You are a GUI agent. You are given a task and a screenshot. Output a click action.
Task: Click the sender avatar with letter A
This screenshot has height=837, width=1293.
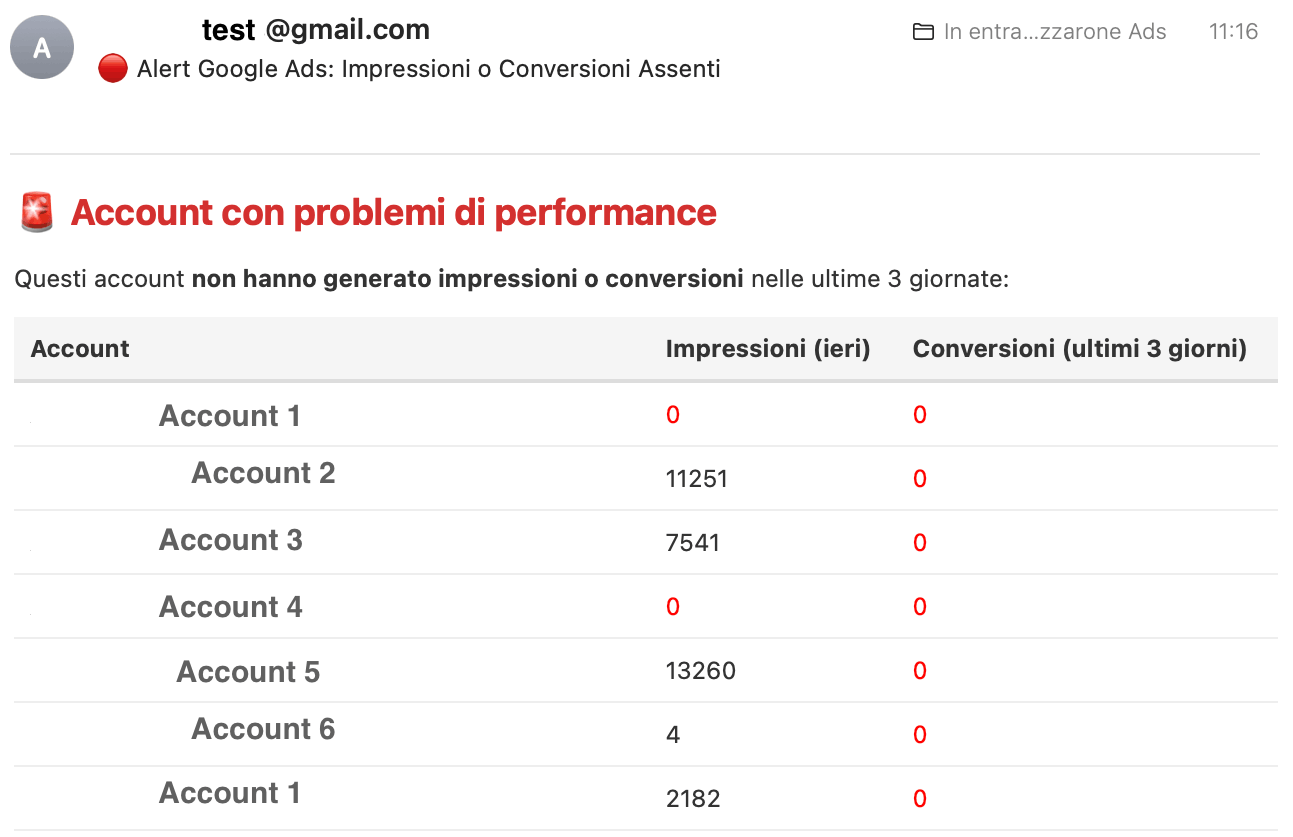(x=42, y=47)
